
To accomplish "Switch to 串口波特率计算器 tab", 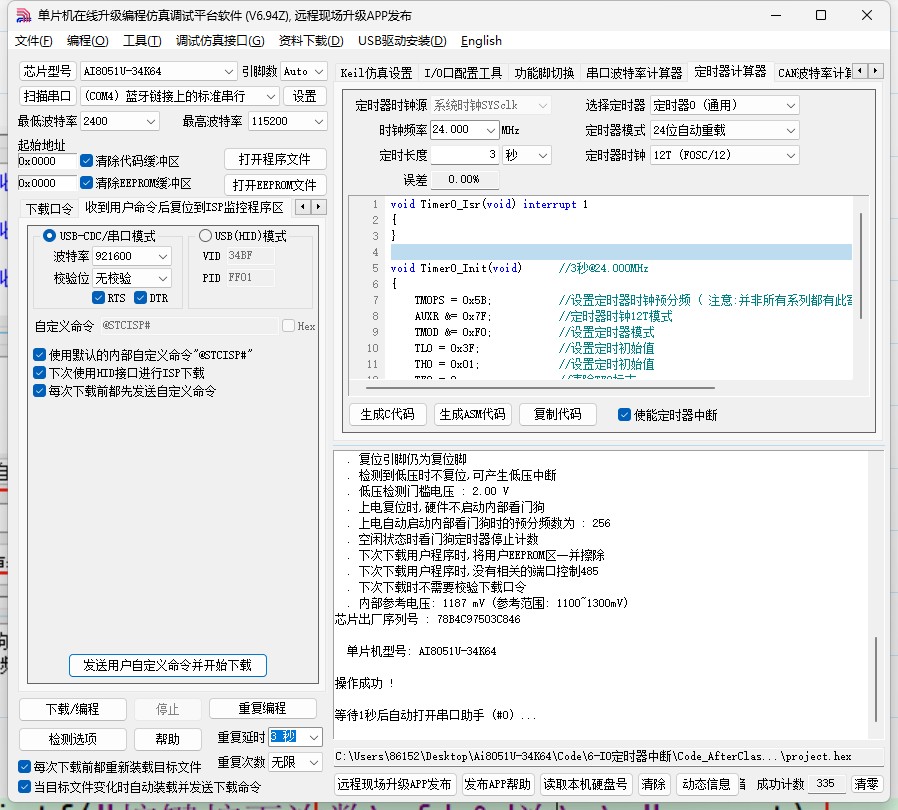I will pos(634,73).
